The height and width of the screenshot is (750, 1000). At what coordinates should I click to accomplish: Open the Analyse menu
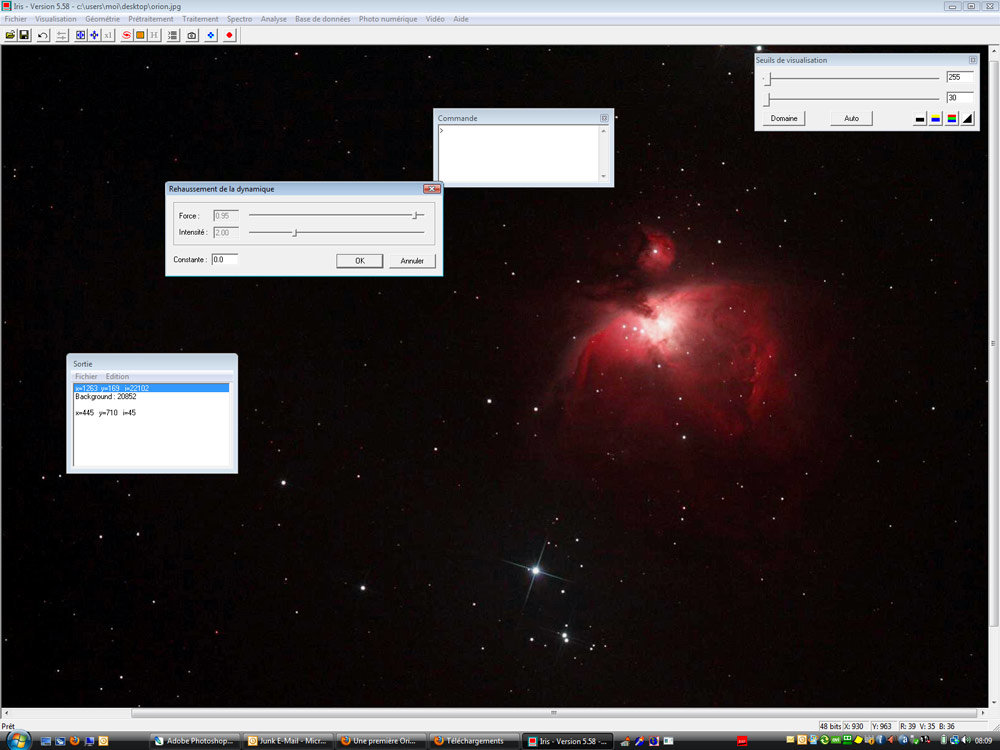coord(274,19)
